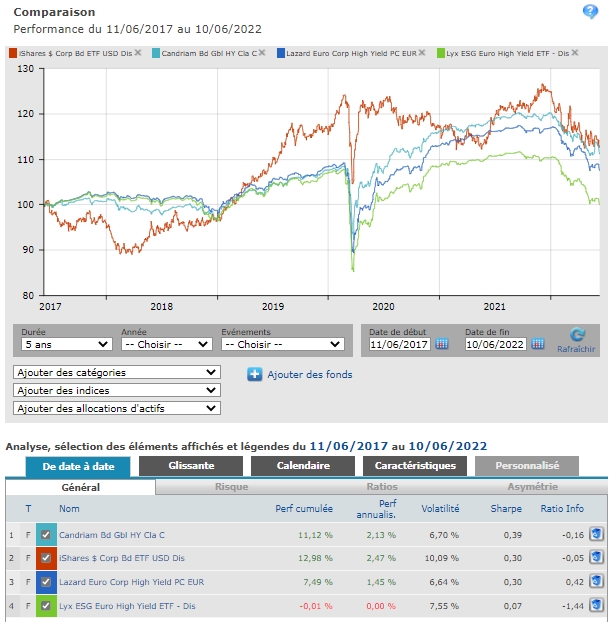This screenshot has height=622, width=614.
Task: Click the Rafraîchir refresh icon
Action: 576,337
